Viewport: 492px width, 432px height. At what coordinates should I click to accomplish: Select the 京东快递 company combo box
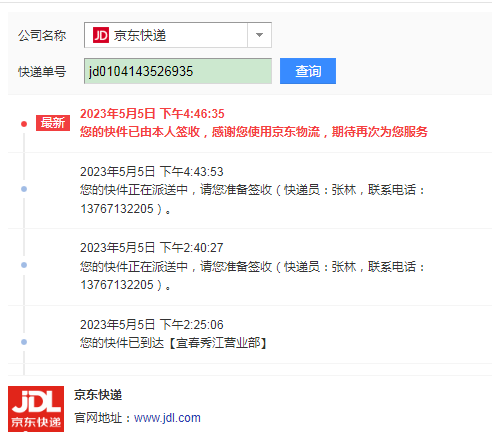178,35
